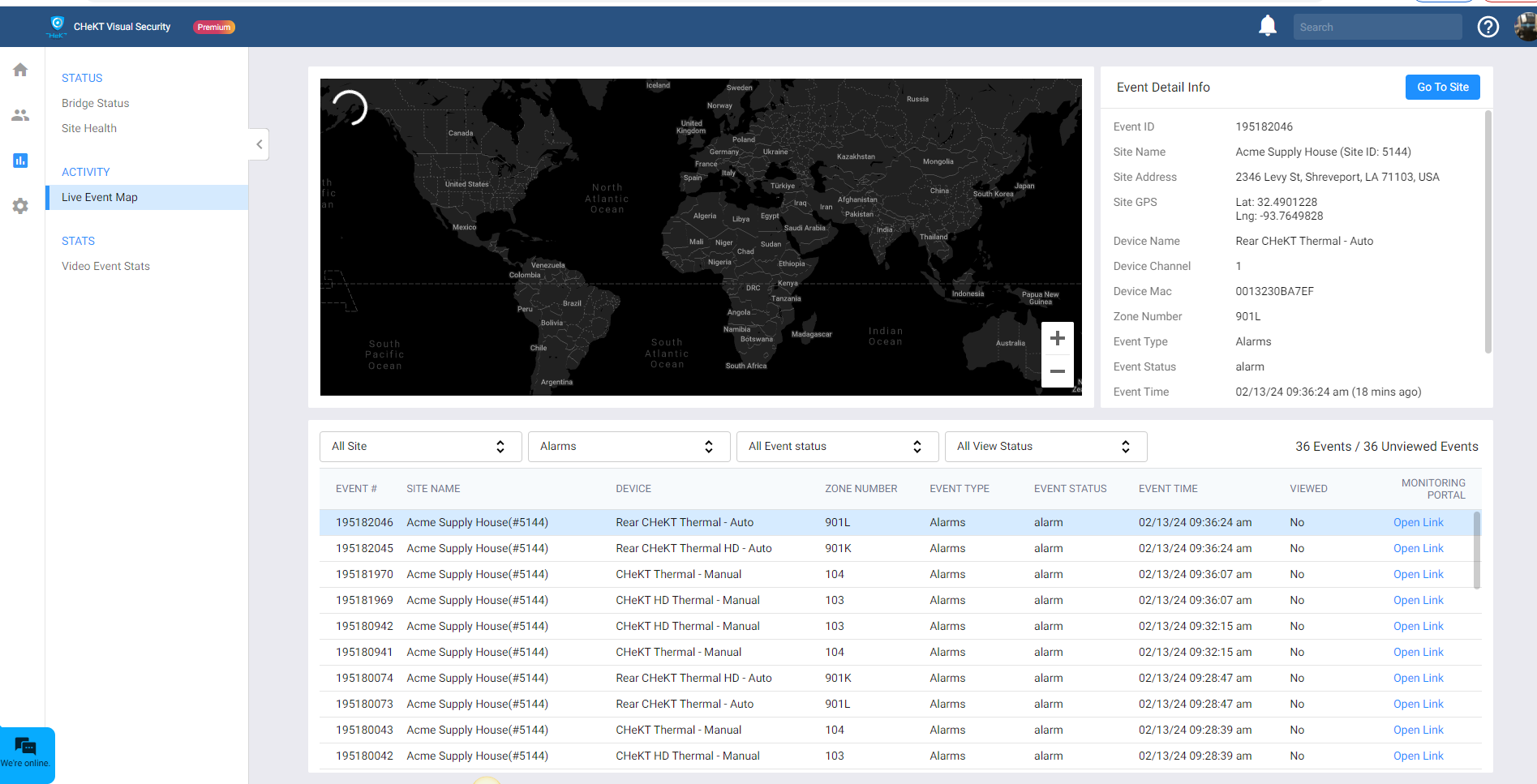Go to Site Health page

click(x=89, y=128)
